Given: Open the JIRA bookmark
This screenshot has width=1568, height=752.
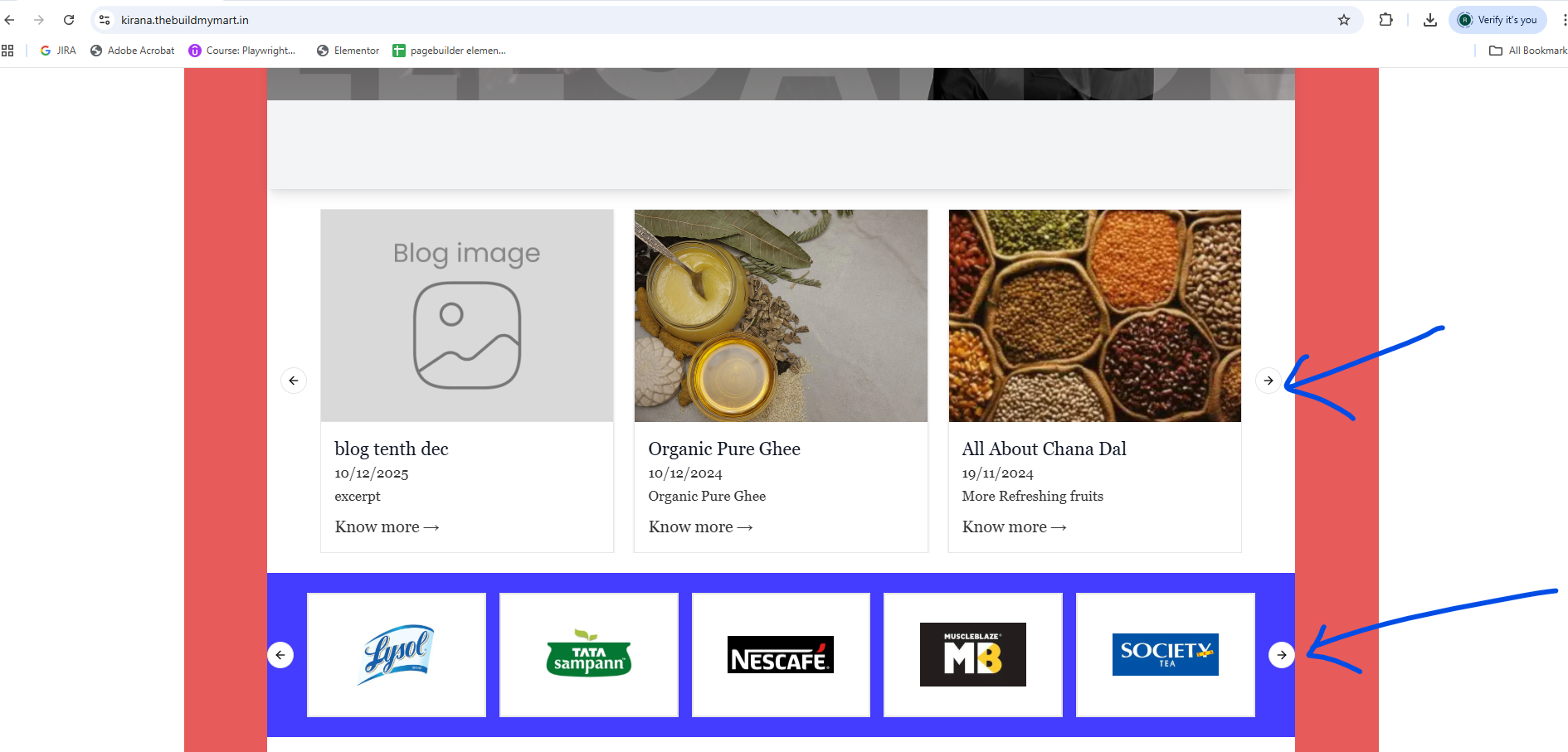Looking at the screenshot, I should [x=58, y=51].
